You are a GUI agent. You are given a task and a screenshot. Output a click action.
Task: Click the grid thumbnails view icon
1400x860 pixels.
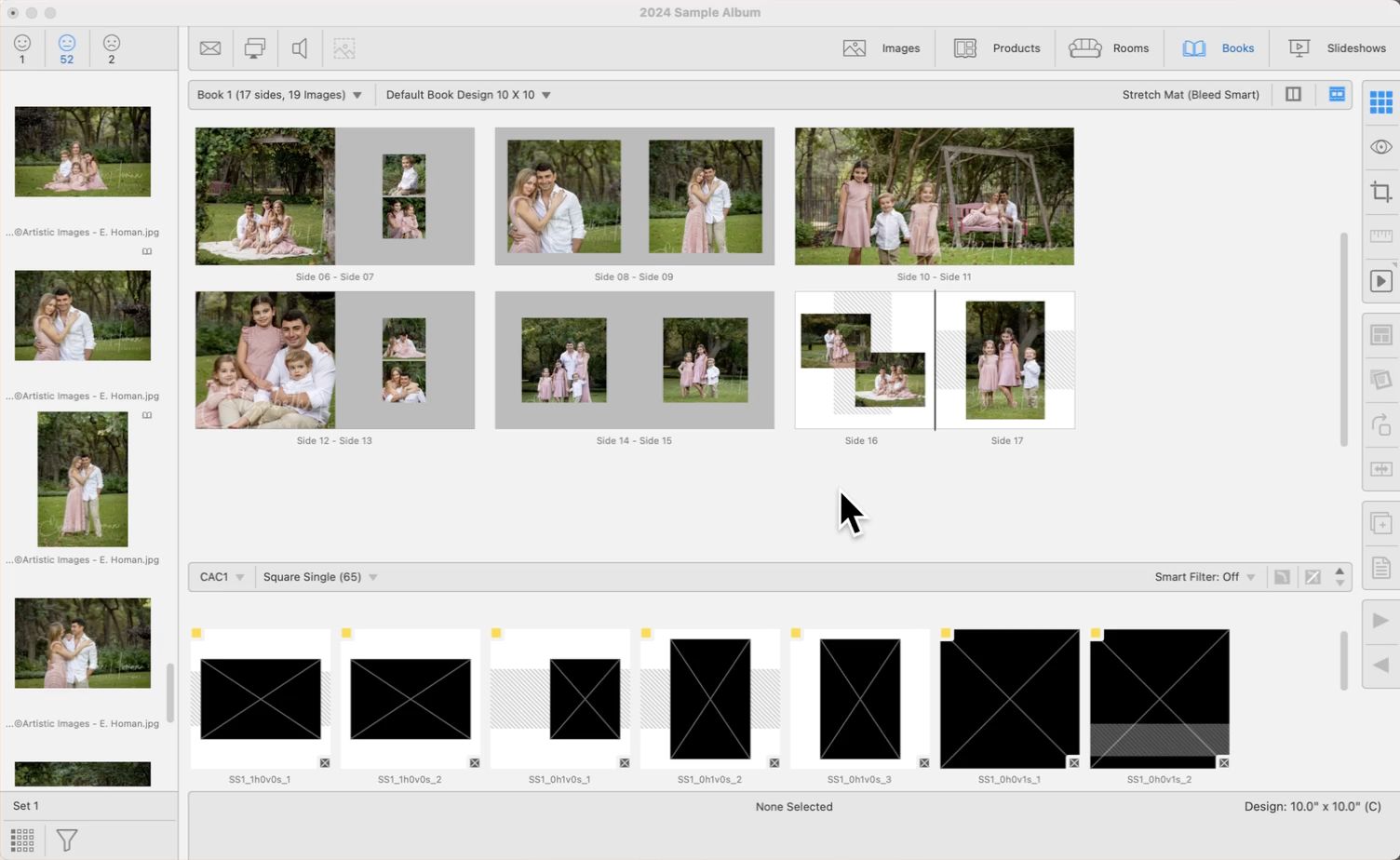pyautogui.click(x=1380, y=101)
